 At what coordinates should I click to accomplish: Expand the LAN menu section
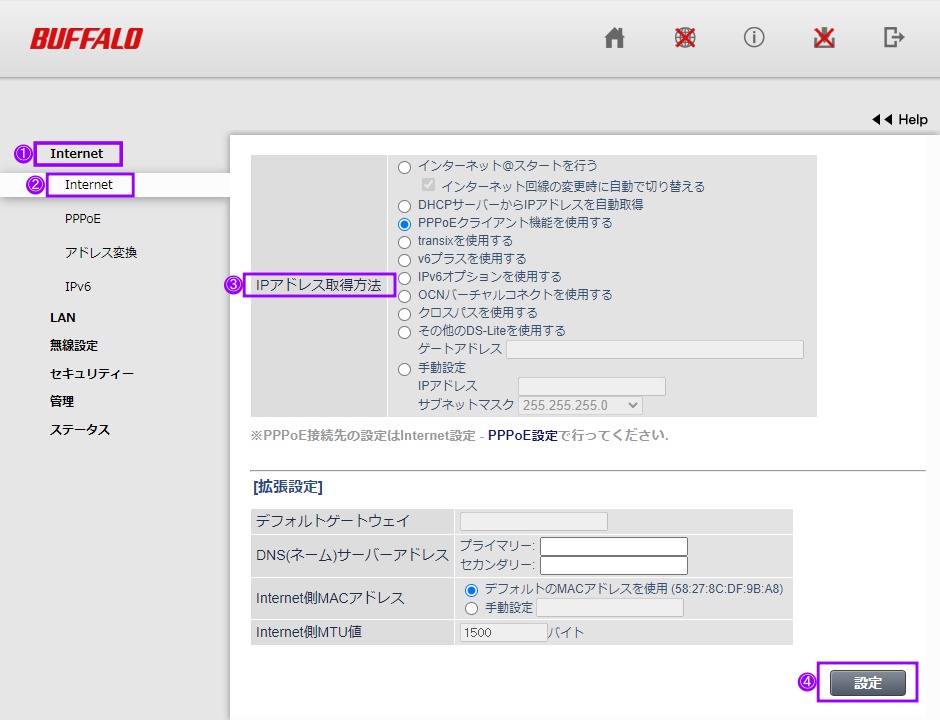coord(62,318)
